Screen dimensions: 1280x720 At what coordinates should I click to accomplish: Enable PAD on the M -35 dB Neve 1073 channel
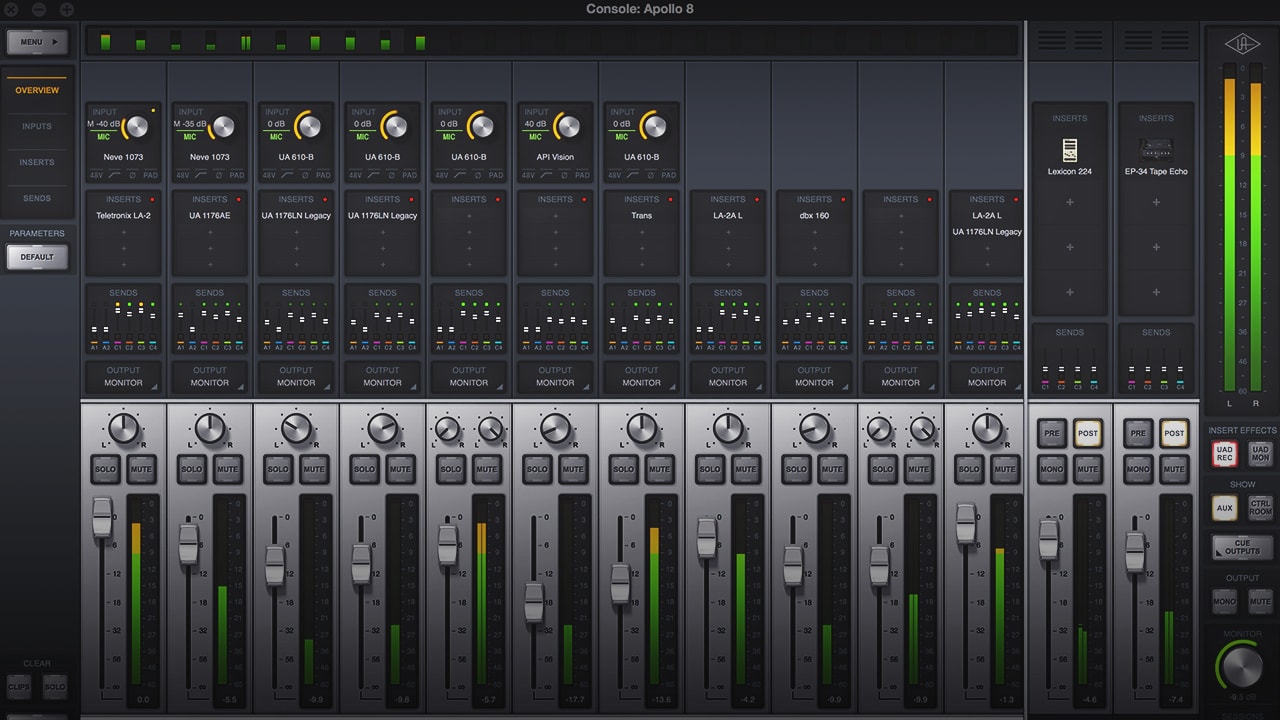click(x=236, y=175)
